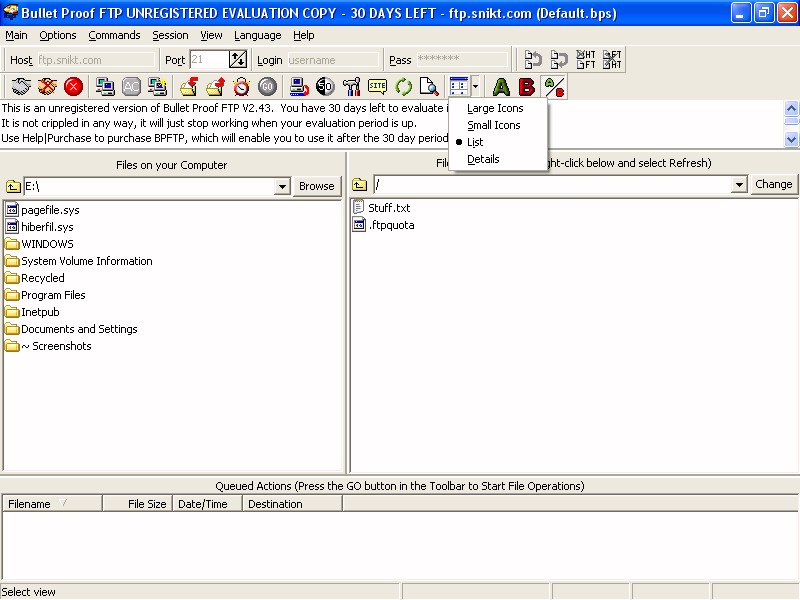
Task: Click the Pass password field
Action: (x=462, y=60)
